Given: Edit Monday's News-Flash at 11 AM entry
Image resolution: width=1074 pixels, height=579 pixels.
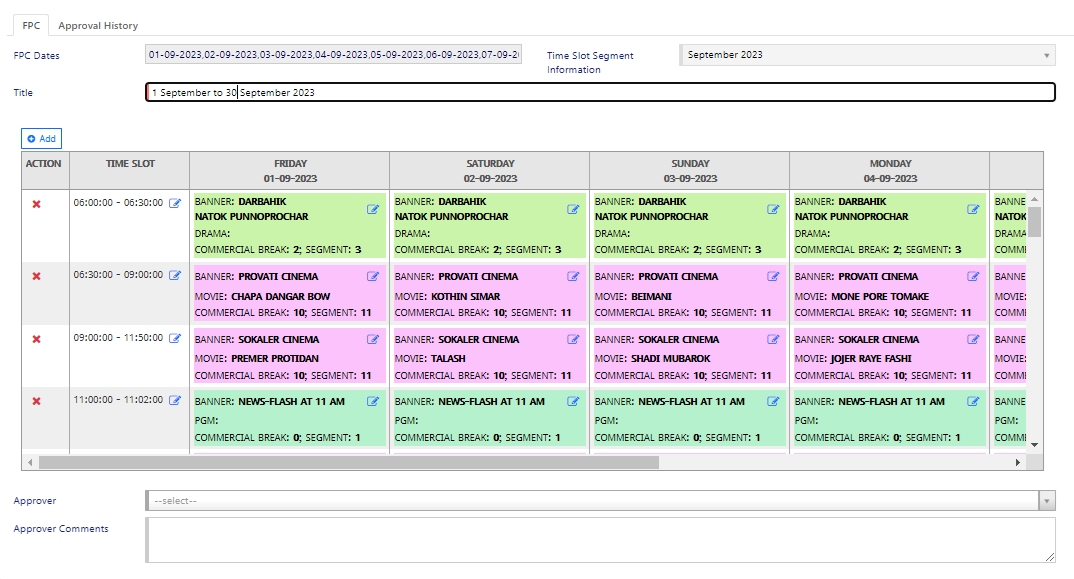Looking at the screenshot, I should (x=973, y=402).
